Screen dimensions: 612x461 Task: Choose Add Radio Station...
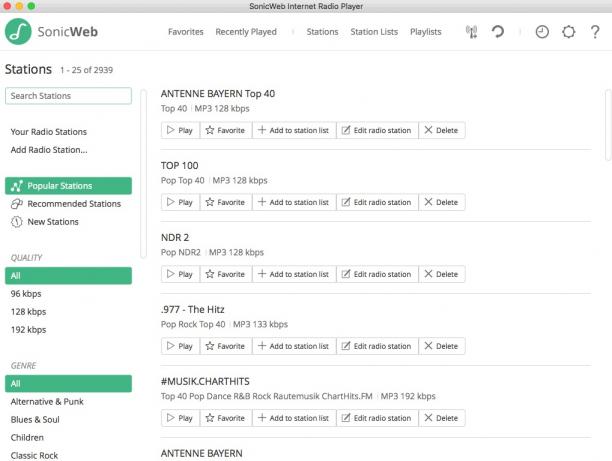point(49,150)
